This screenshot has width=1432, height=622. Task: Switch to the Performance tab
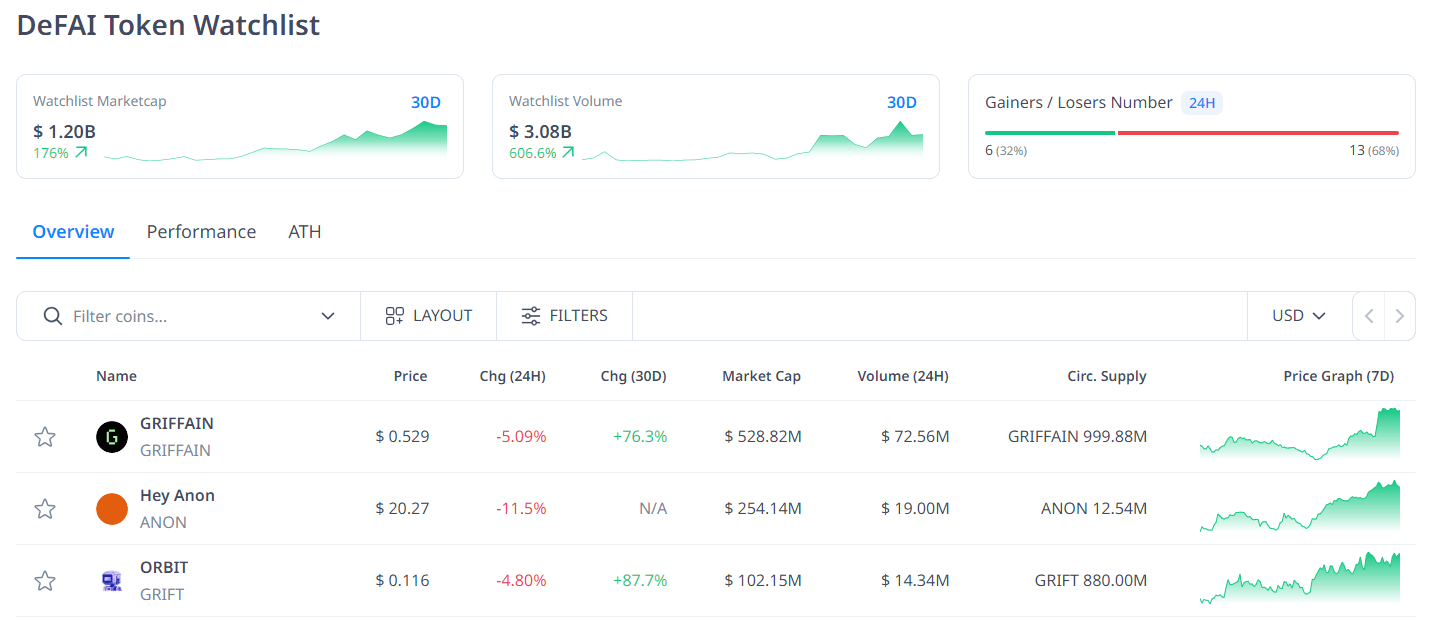coord(201,232)
